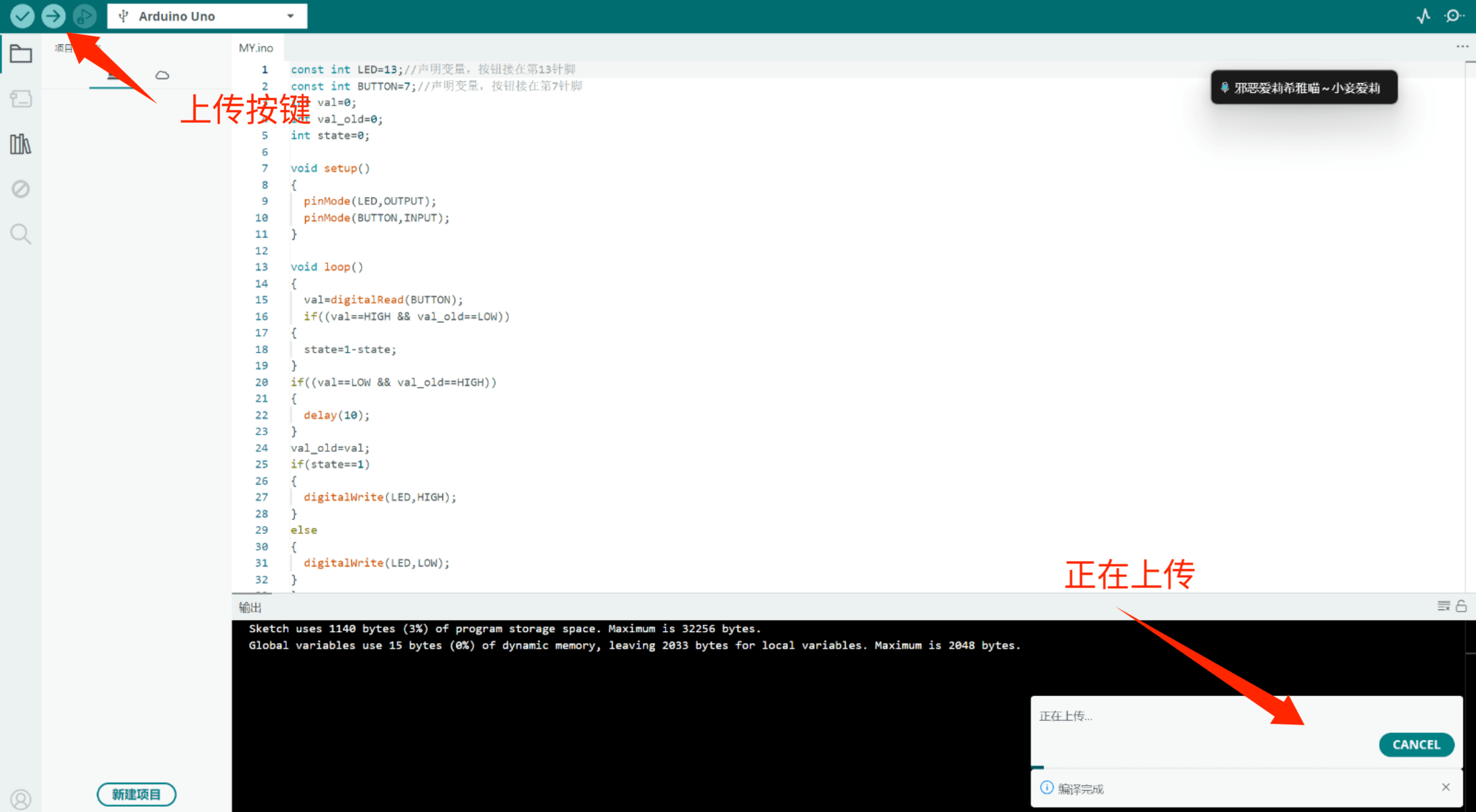Toggle the output scroll lock icon
The image size is (1476, 812).
[1461, 606]
